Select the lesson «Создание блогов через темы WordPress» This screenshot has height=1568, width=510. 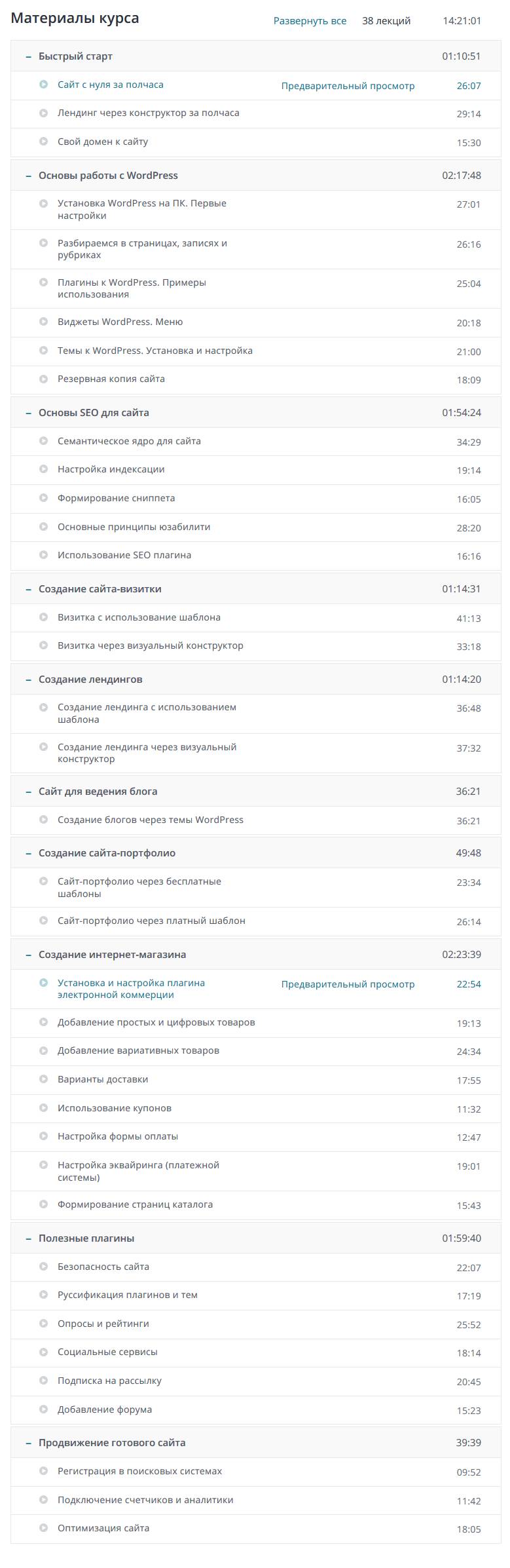pyautogui.click(x=150, y=819)
